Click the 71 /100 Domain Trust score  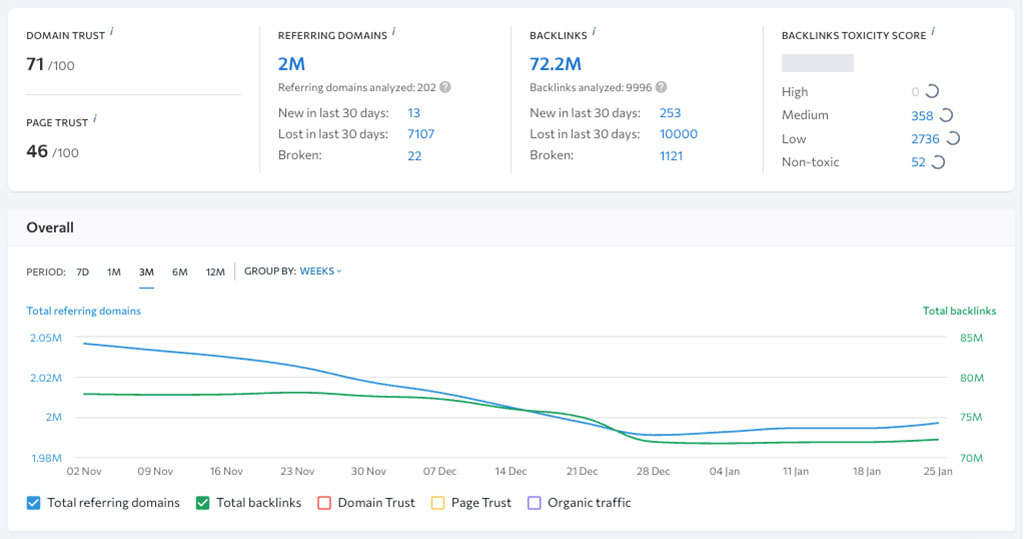(x=50, y=65)
